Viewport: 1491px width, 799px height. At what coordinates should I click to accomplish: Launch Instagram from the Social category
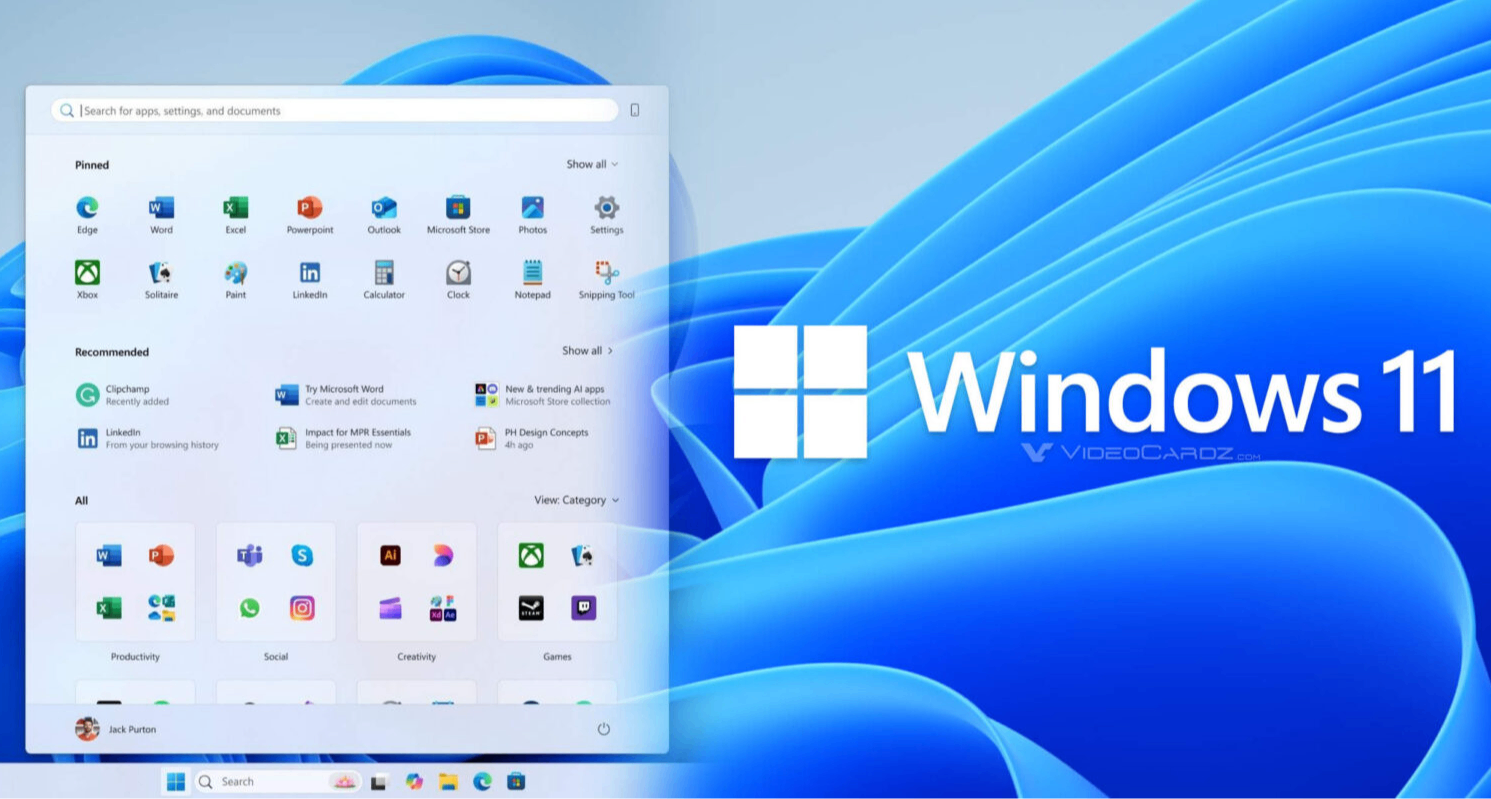(x=302, y=608)
